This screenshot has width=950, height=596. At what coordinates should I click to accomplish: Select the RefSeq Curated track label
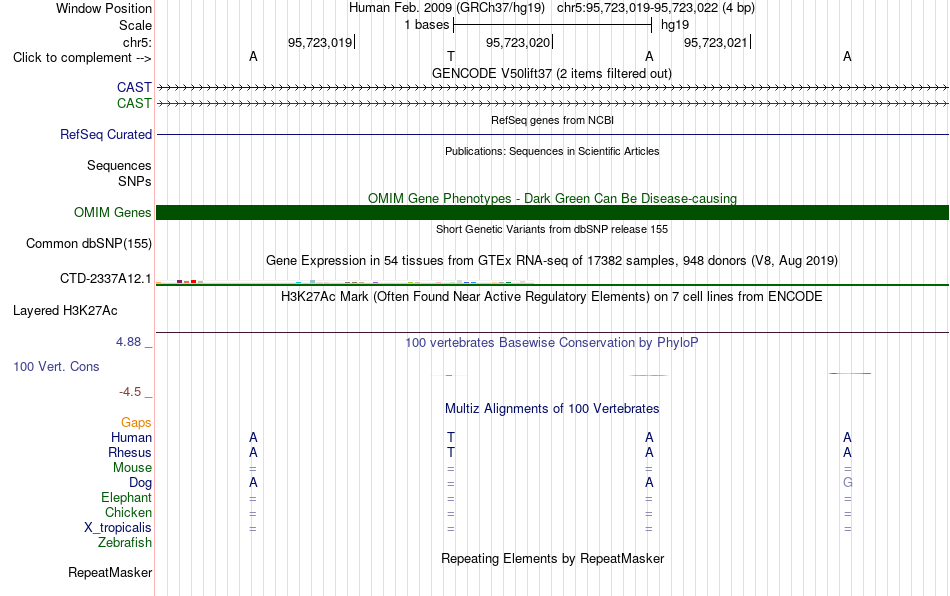click(106, 134)
